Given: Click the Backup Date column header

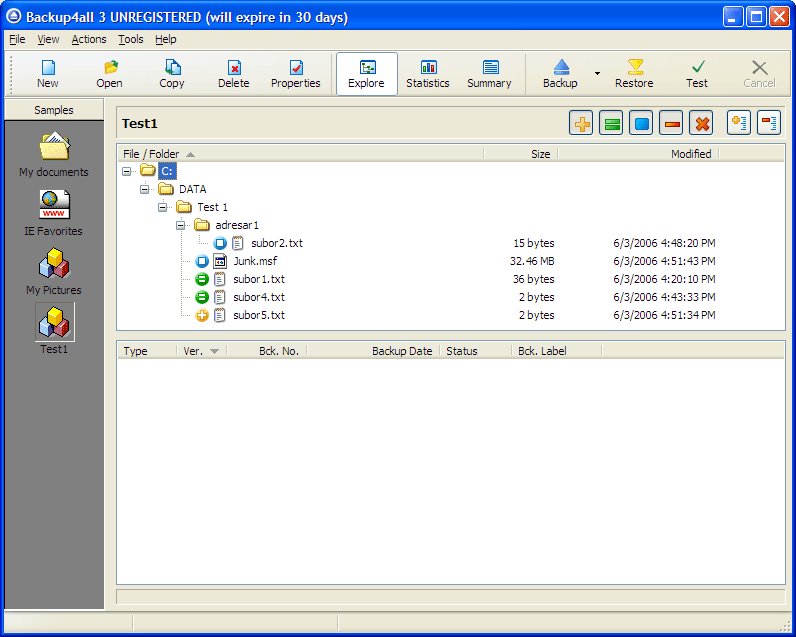Looking at the screenshot, I should 374,351.
